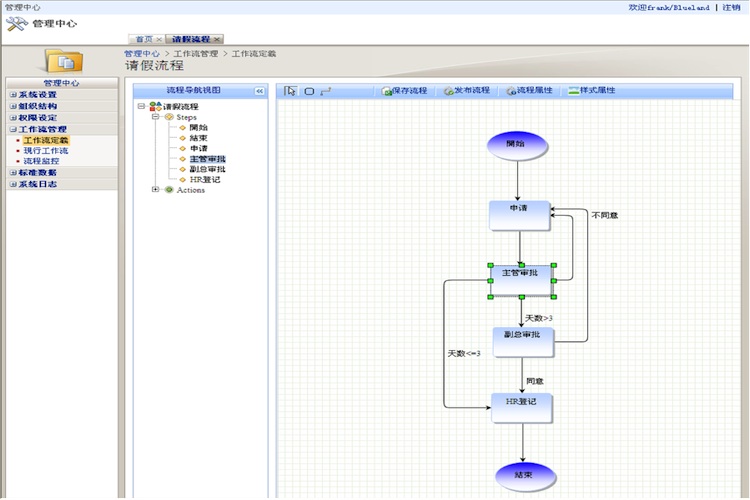Switch to the 首页 tab
The width and height of the screenshot is (750, 500).
coord(144,39)
